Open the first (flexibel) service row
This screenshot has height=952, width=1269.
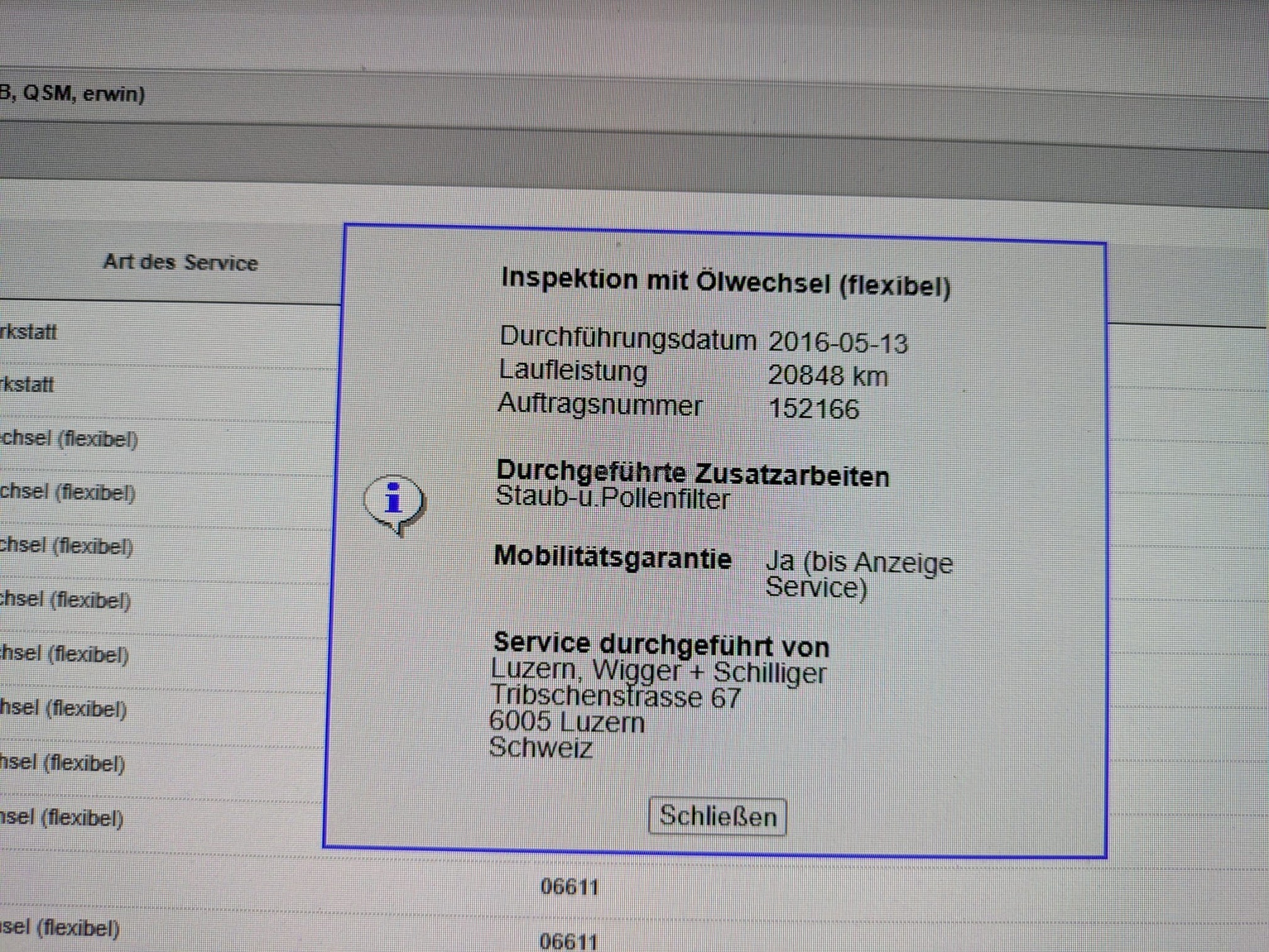[69, 439]
